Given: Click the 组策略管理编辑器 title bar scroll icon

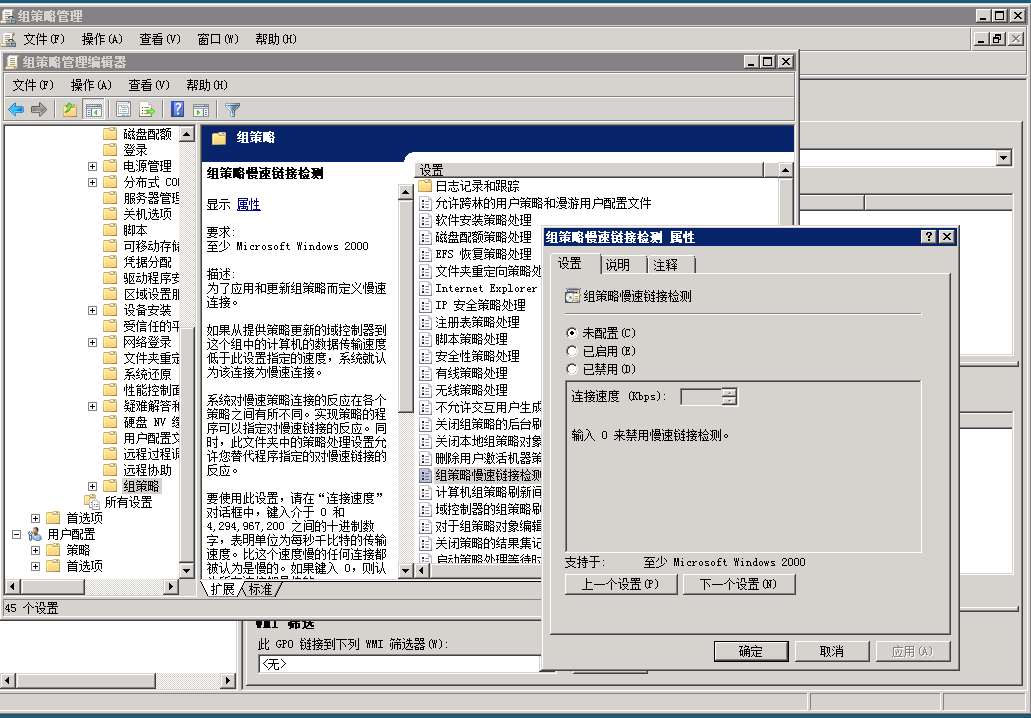Looking at the screenshot, I should (x=11, y=62).
